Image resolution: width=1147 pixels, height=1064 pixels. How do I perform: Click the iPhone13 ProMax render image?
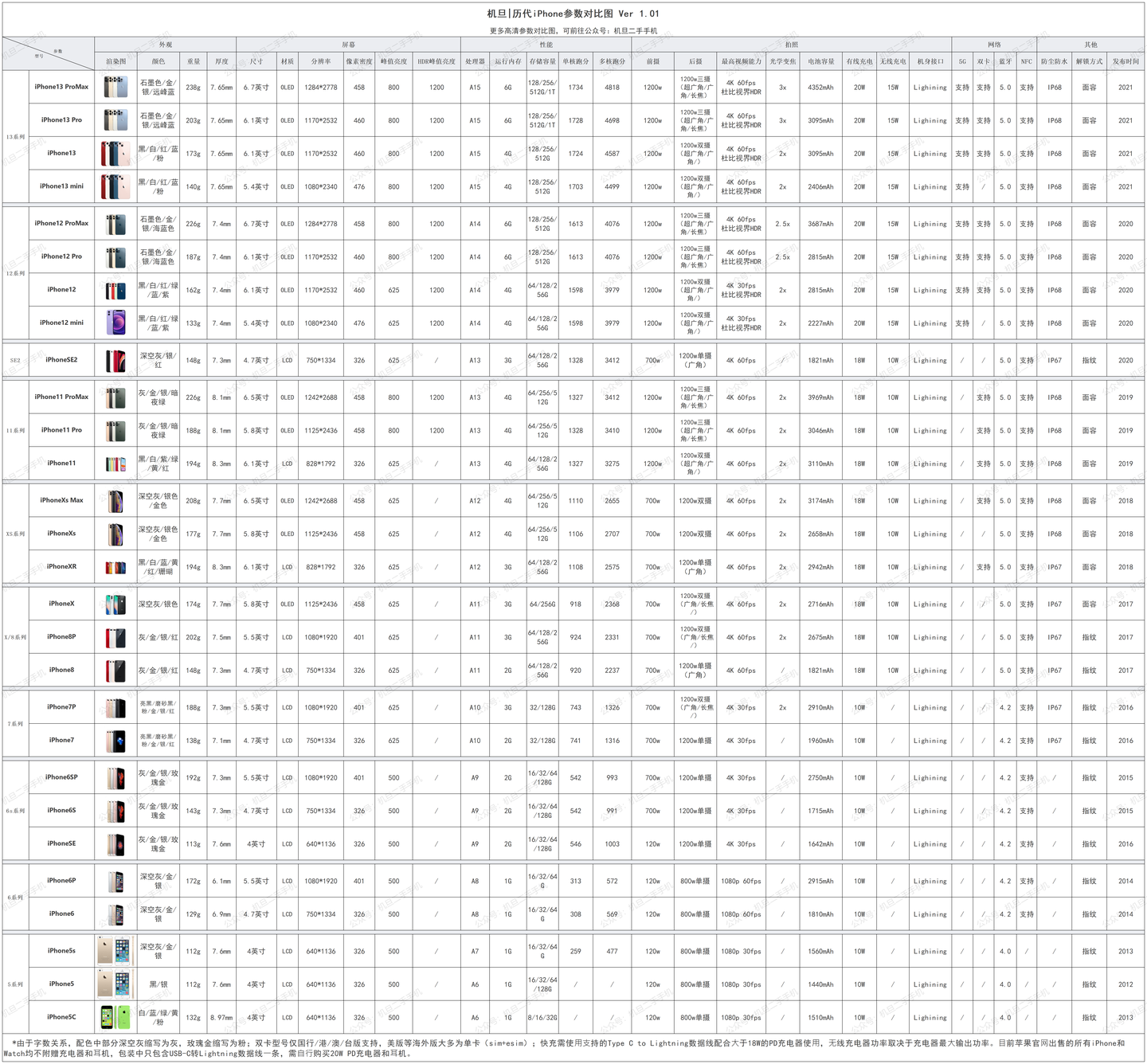pyautogui.click(x=115, y=87)
